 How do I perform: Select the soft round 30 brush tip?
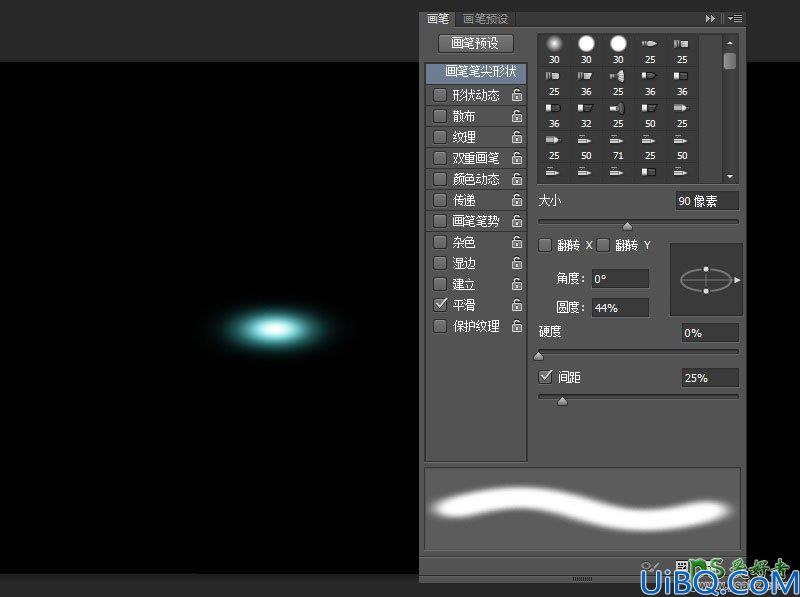554,49
